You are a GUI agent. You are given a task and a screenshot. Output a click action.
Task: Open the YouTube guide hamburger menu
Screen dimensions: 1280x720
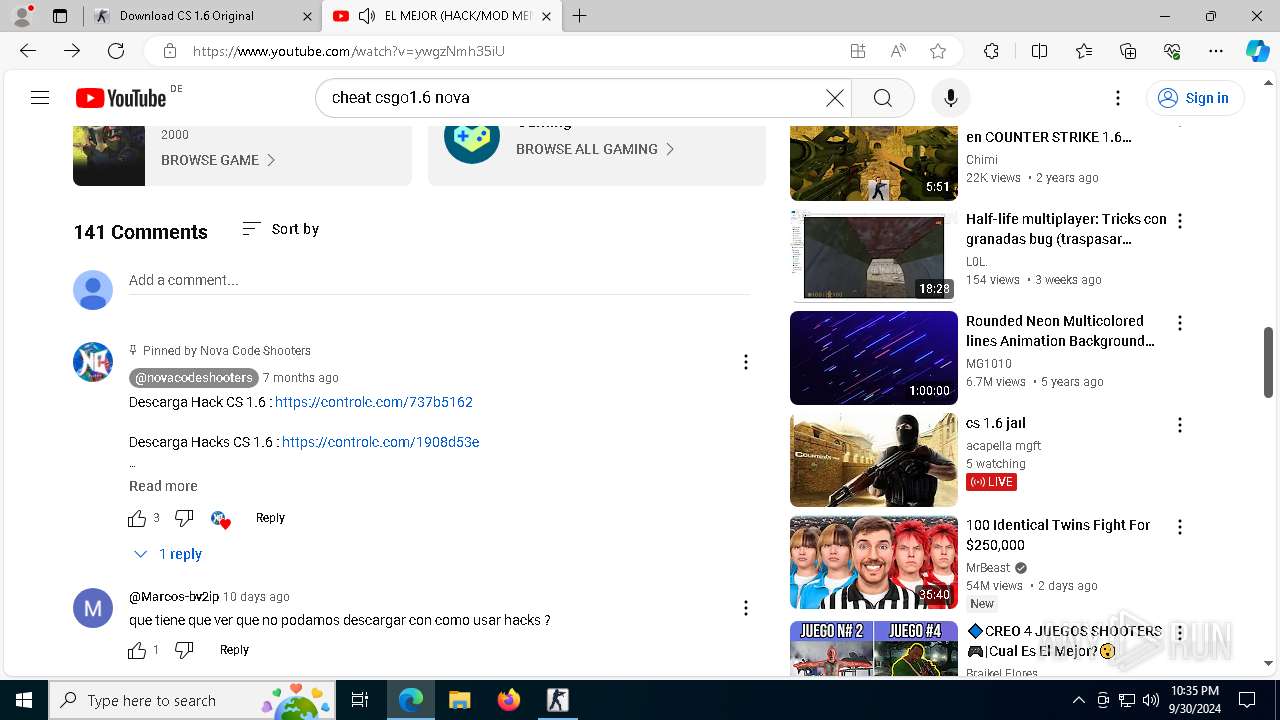[x=40, y=97]
